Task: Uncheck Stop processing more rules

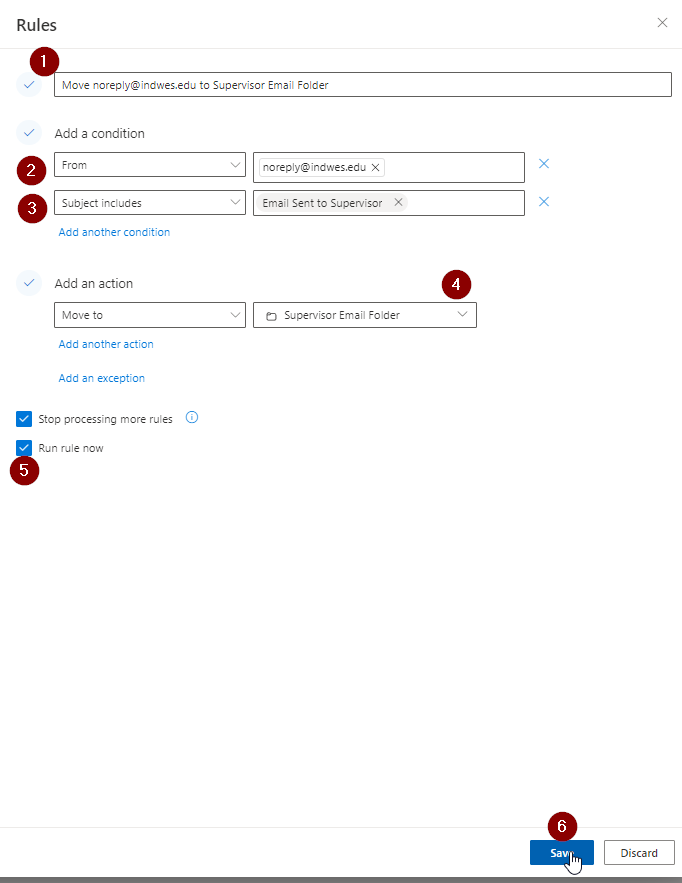Action: [x=24, y=419]
